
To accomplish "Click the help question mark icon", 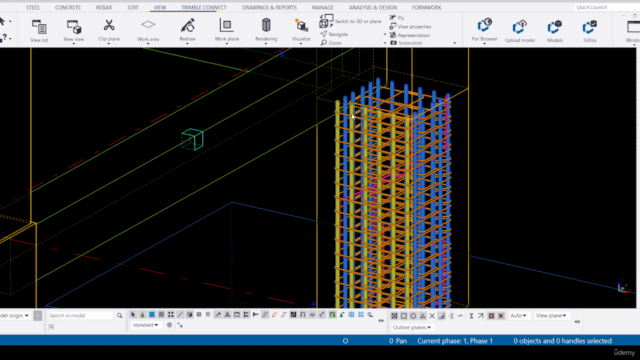I will [4, 38].
